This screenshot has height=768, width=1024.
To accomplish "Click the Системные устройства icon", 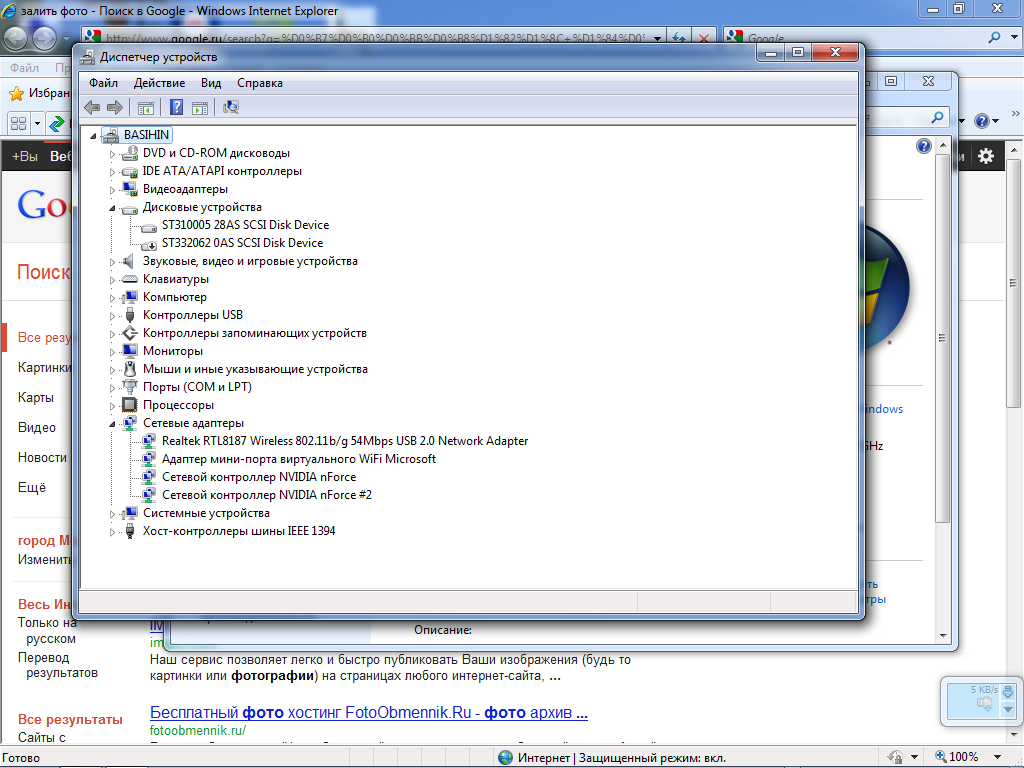I will 130,513.
